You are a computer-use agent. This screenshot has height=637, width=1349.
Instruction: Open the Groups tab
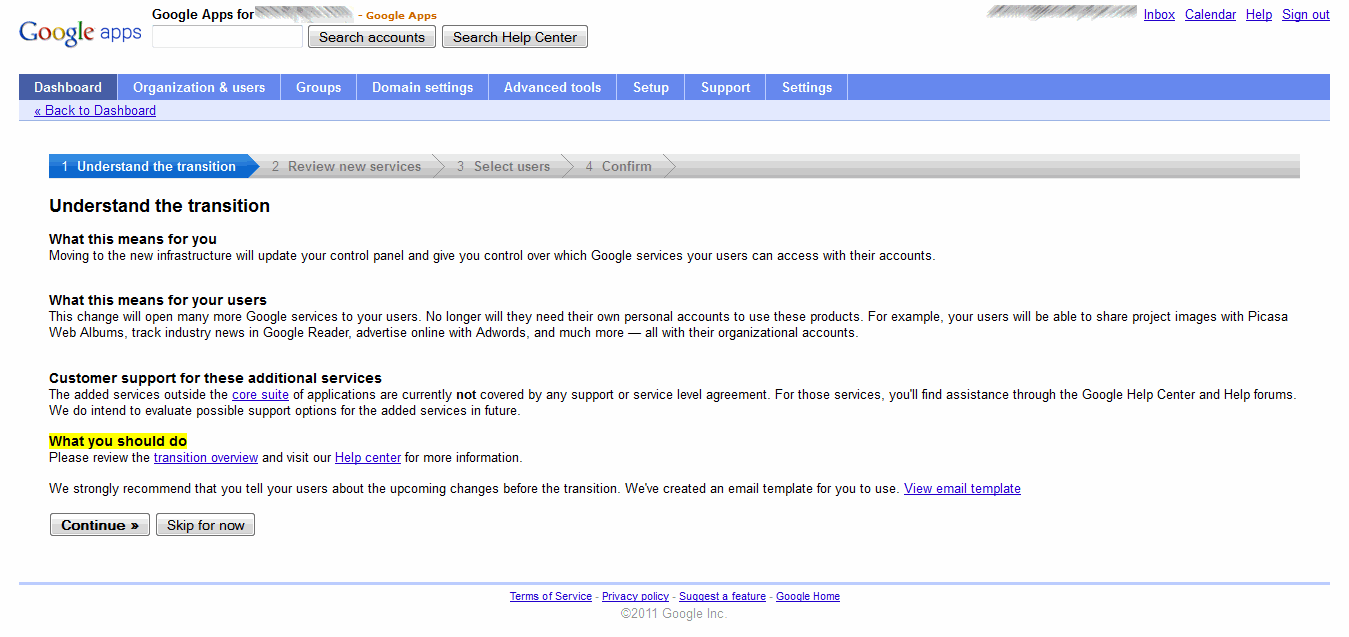[319, 87]
